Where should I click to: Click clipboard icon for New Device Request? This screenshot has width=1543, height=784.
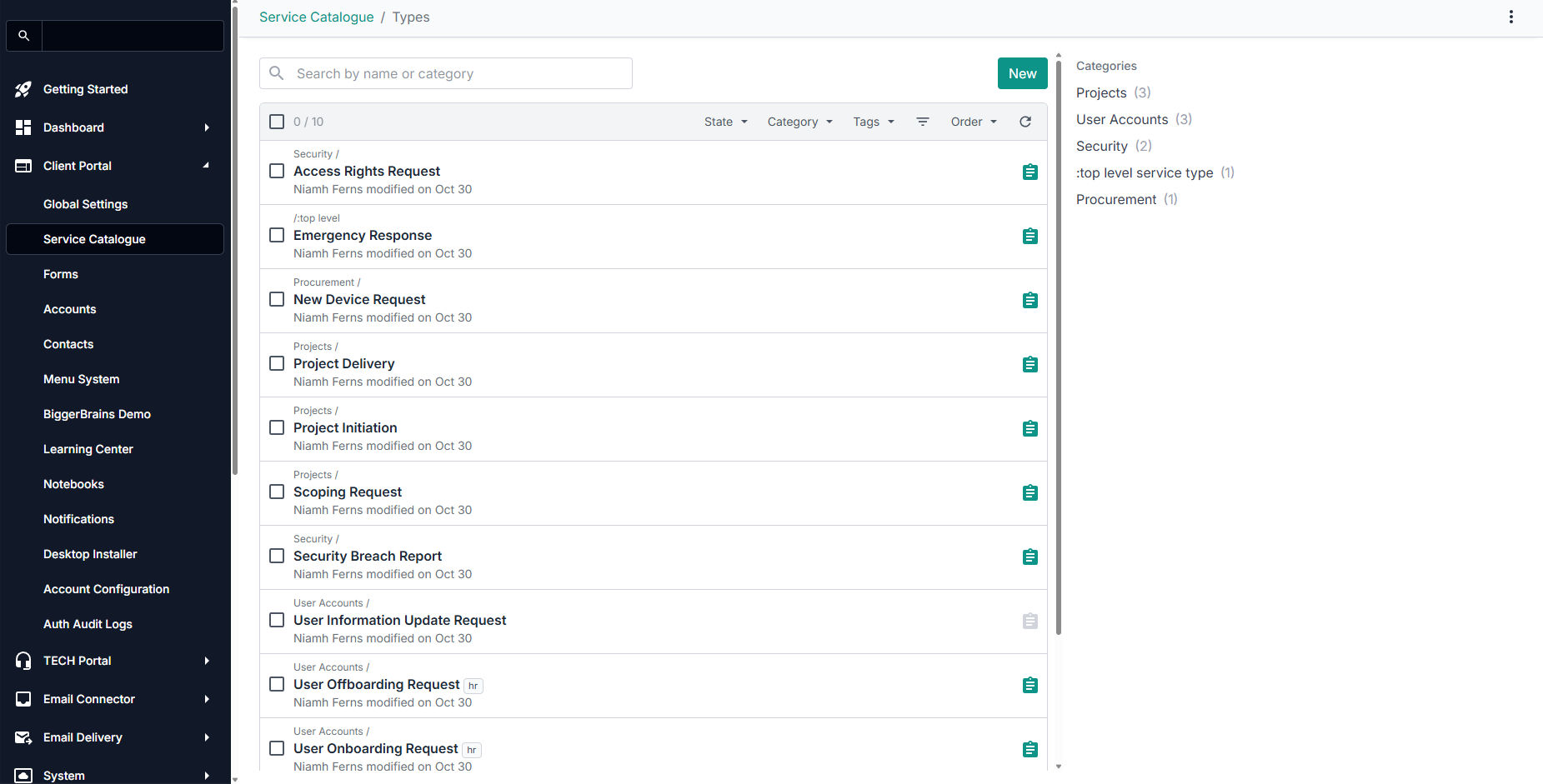(1030, 300)
